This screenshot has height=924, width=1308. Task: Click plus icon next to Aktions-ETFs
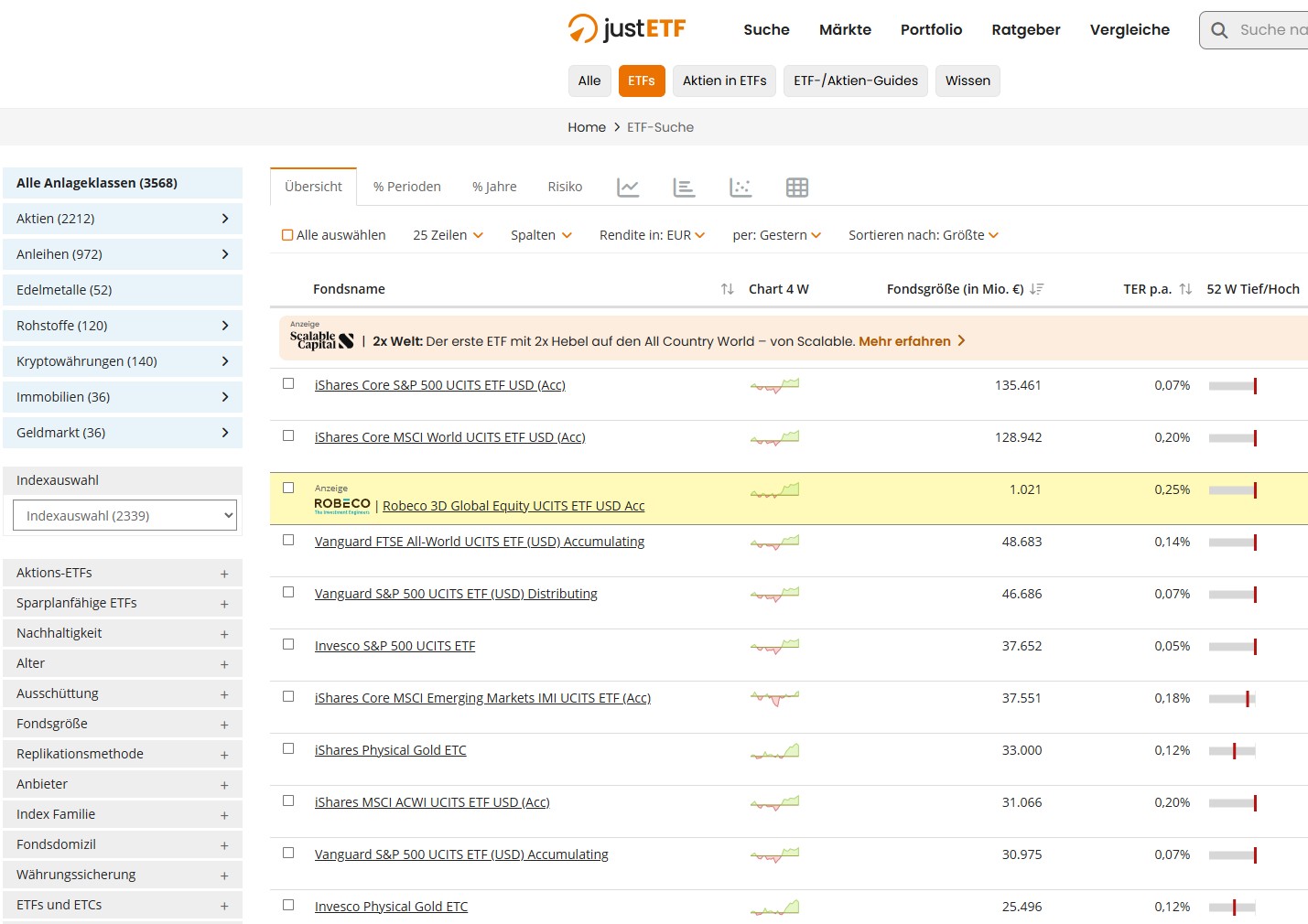pyautogui.click(x=224, y=574)
